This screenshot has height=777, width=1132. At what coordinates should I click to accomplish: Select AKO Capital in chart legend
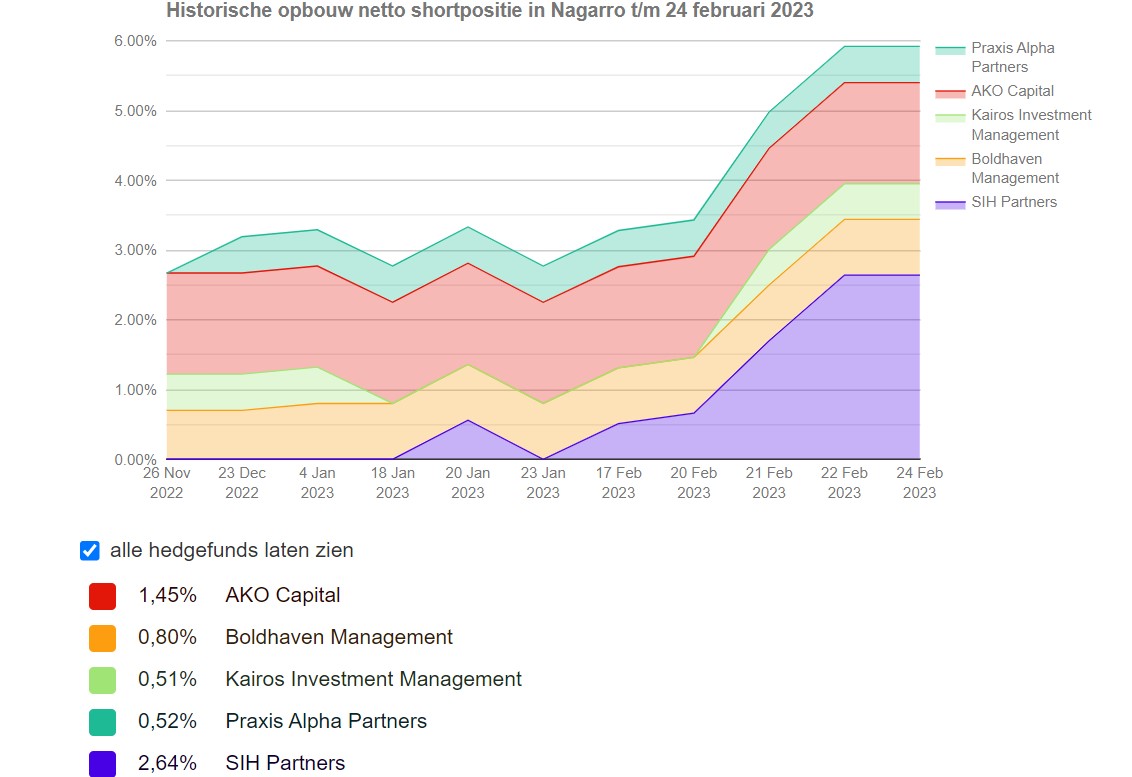coord(1012,91)
